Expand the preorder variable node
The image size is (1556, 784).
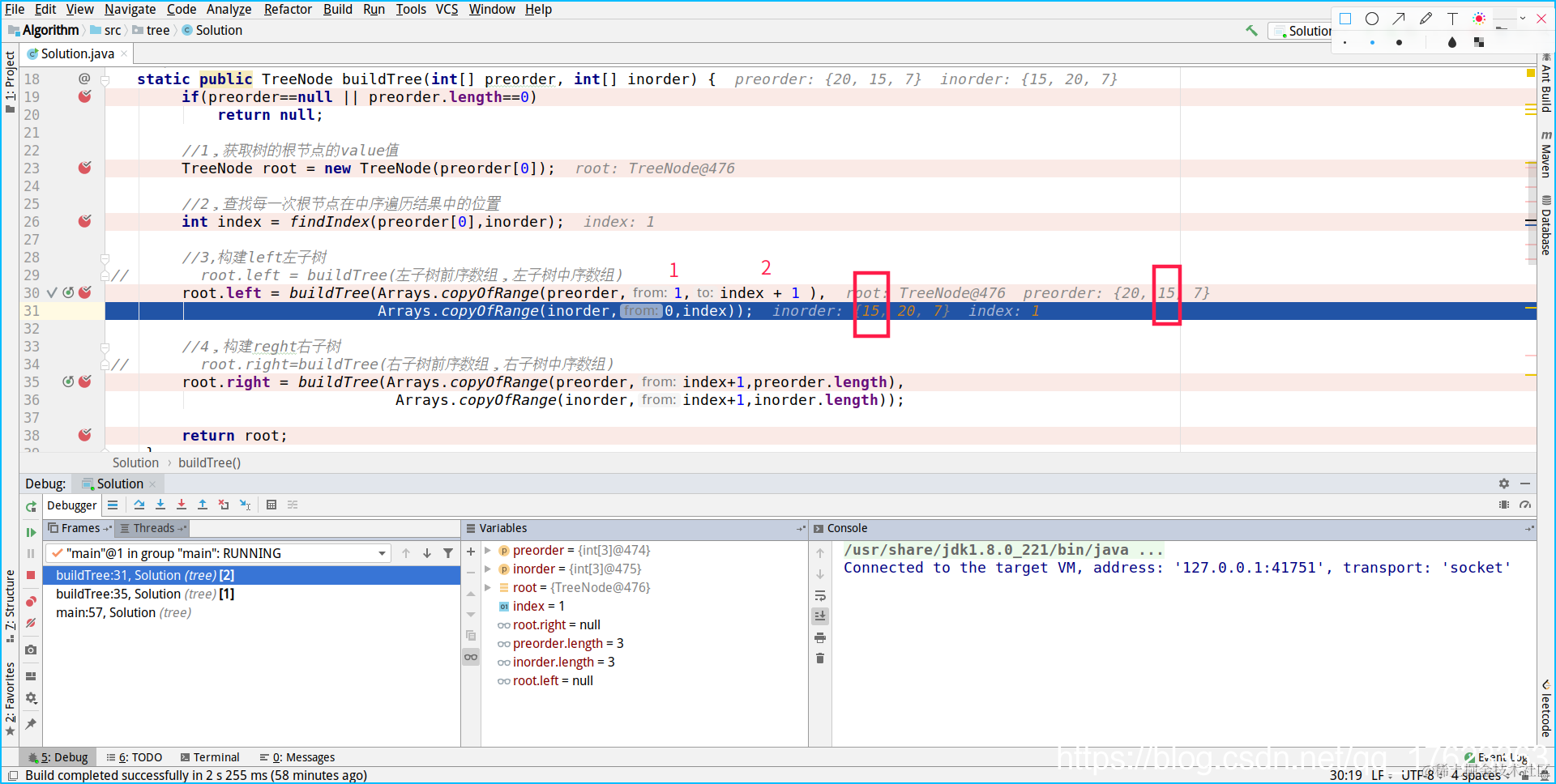click(x=488, y=550)
